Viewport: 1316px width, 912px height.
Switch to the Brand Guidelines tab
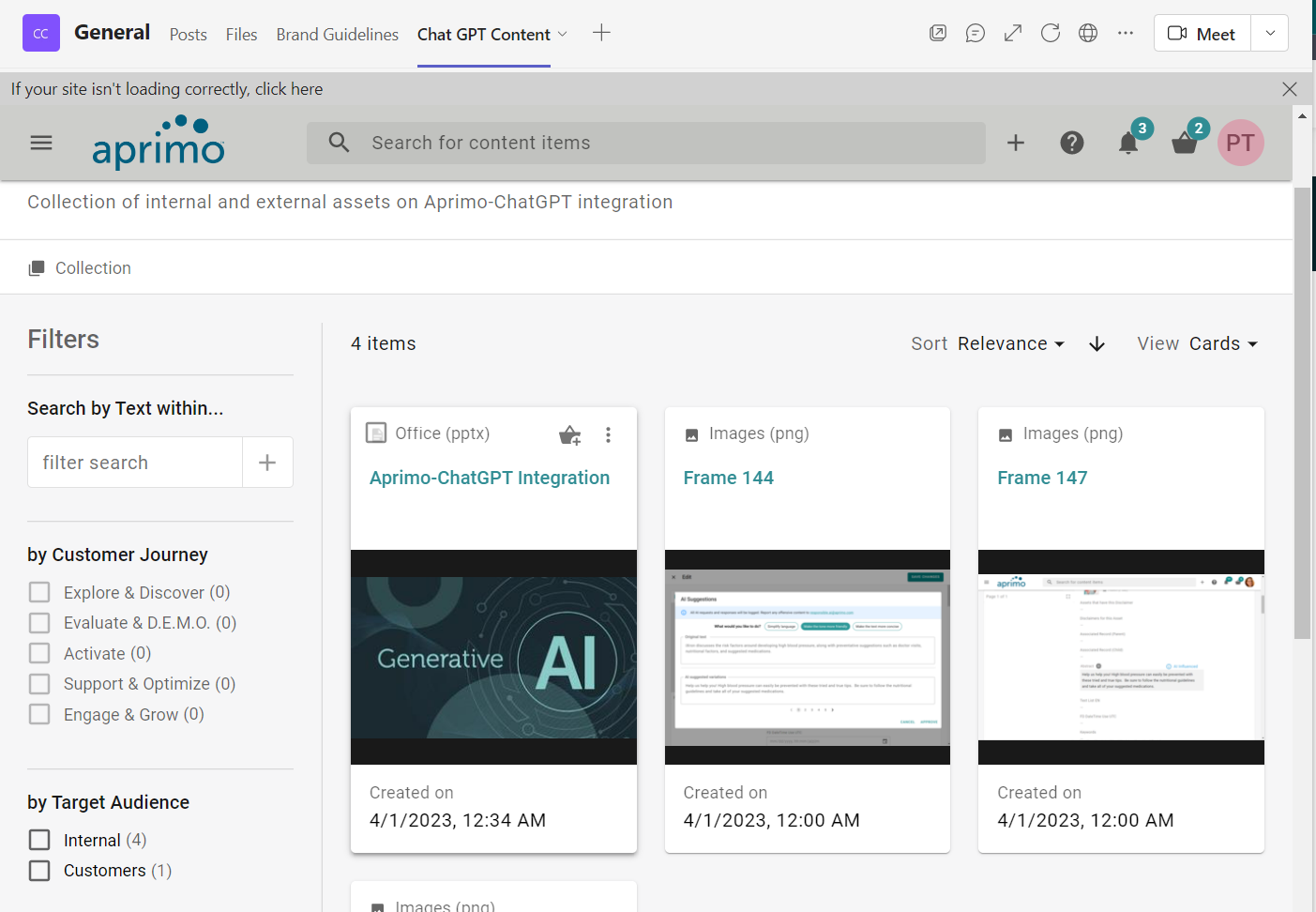(337, 35)
